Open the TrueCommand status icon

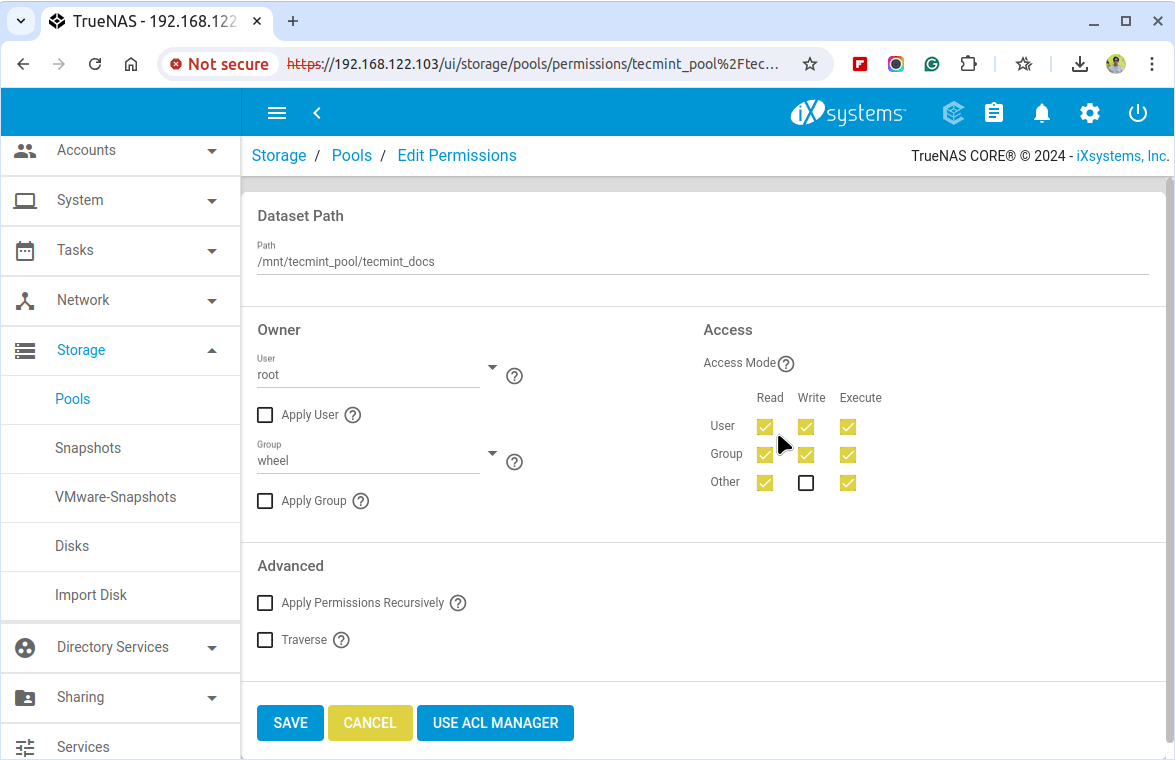[953, 113]
